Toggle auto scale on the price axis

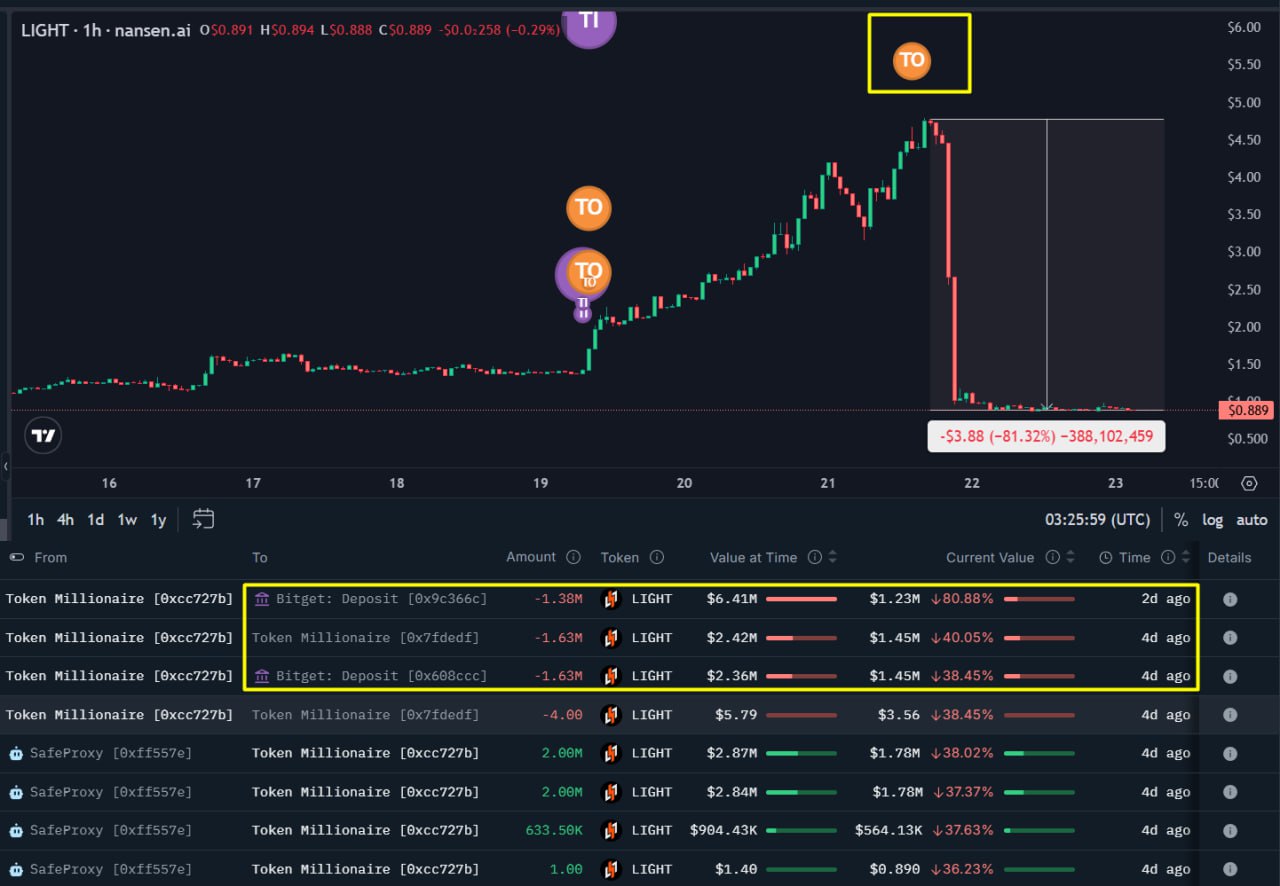(x=1251, y=520)
